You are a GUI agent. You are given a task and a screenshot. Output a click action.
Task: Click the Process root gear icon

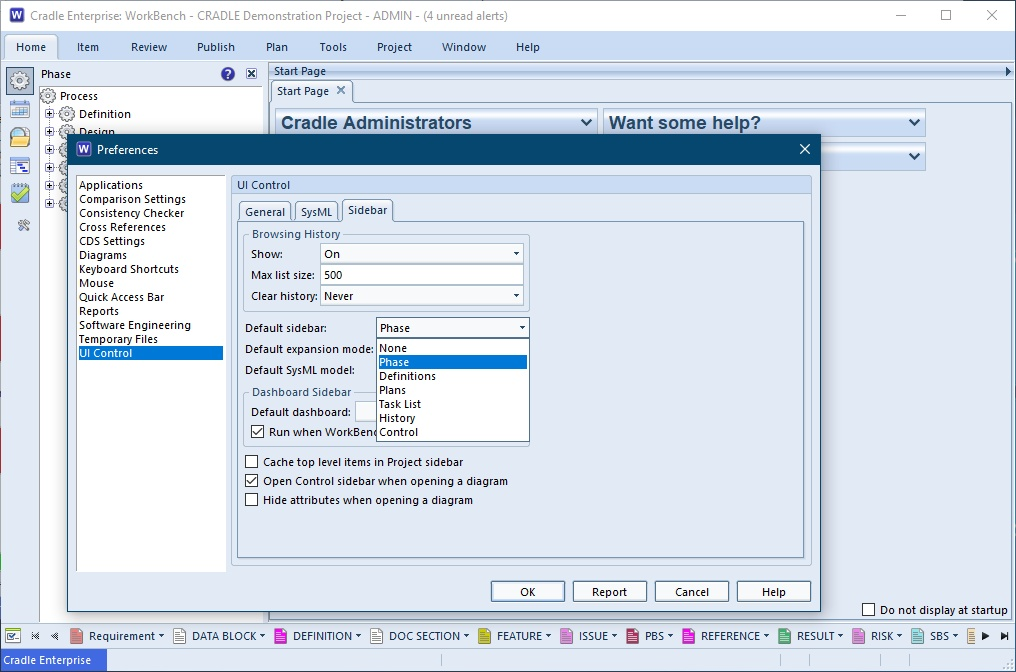48,96
